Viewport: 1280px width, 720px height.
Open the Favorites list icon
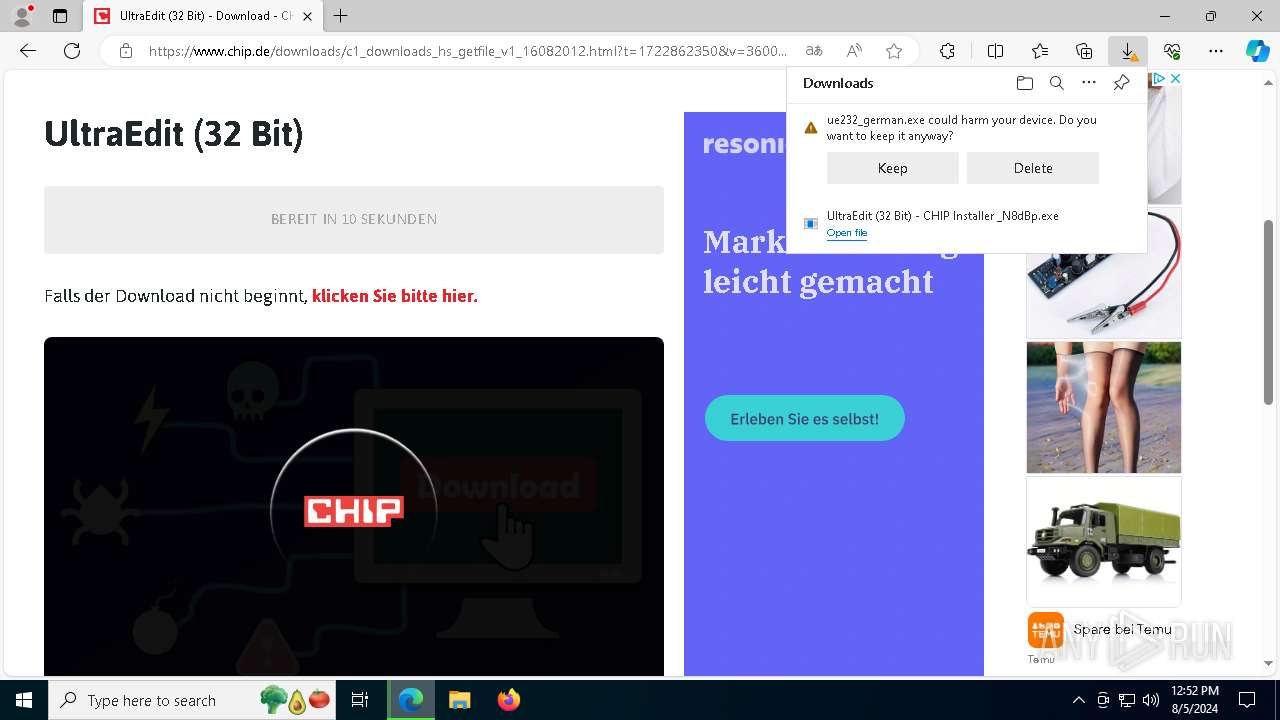pyautogui.click(x=1040, y=51)
